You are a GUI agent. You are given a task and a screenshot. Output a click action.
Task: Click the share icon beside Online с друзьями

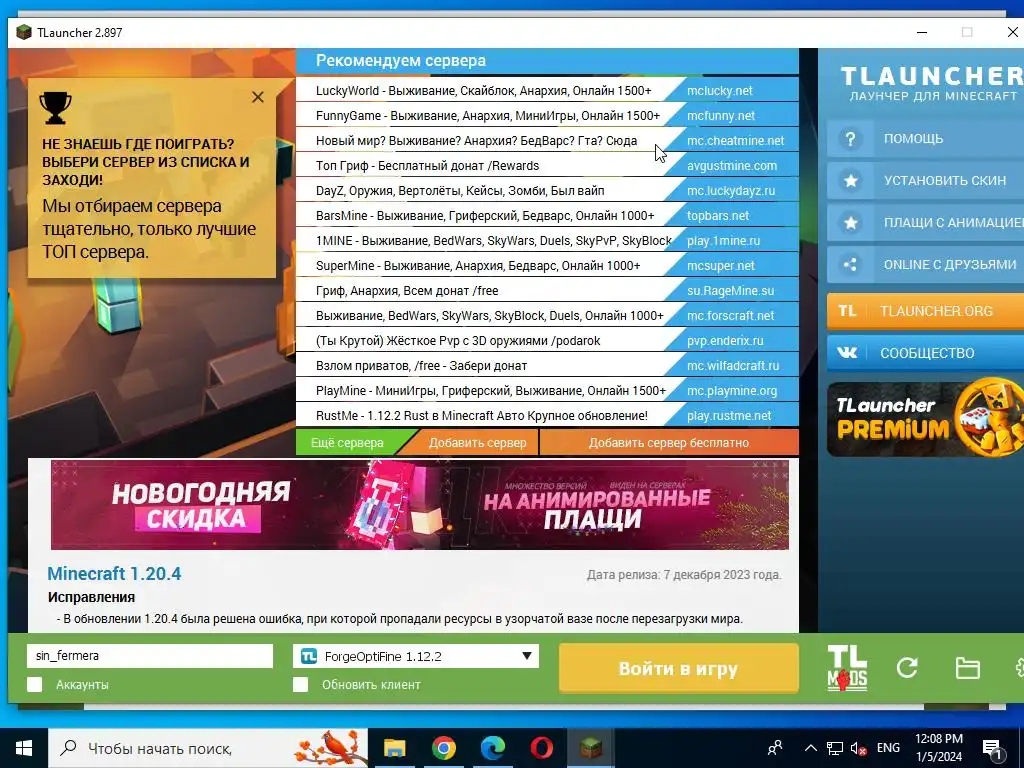pyautogui.click(x=850, y=264)
